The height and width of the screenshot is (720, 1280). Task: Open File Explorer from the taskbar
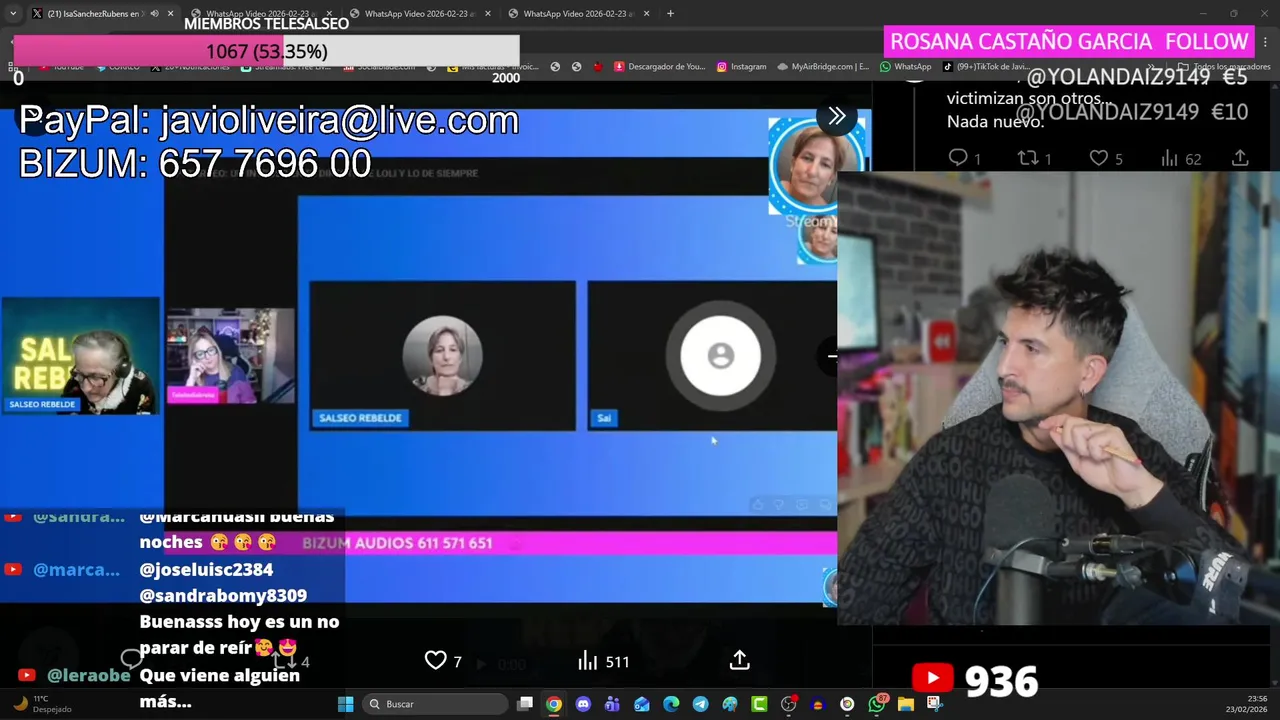point(906,704)
